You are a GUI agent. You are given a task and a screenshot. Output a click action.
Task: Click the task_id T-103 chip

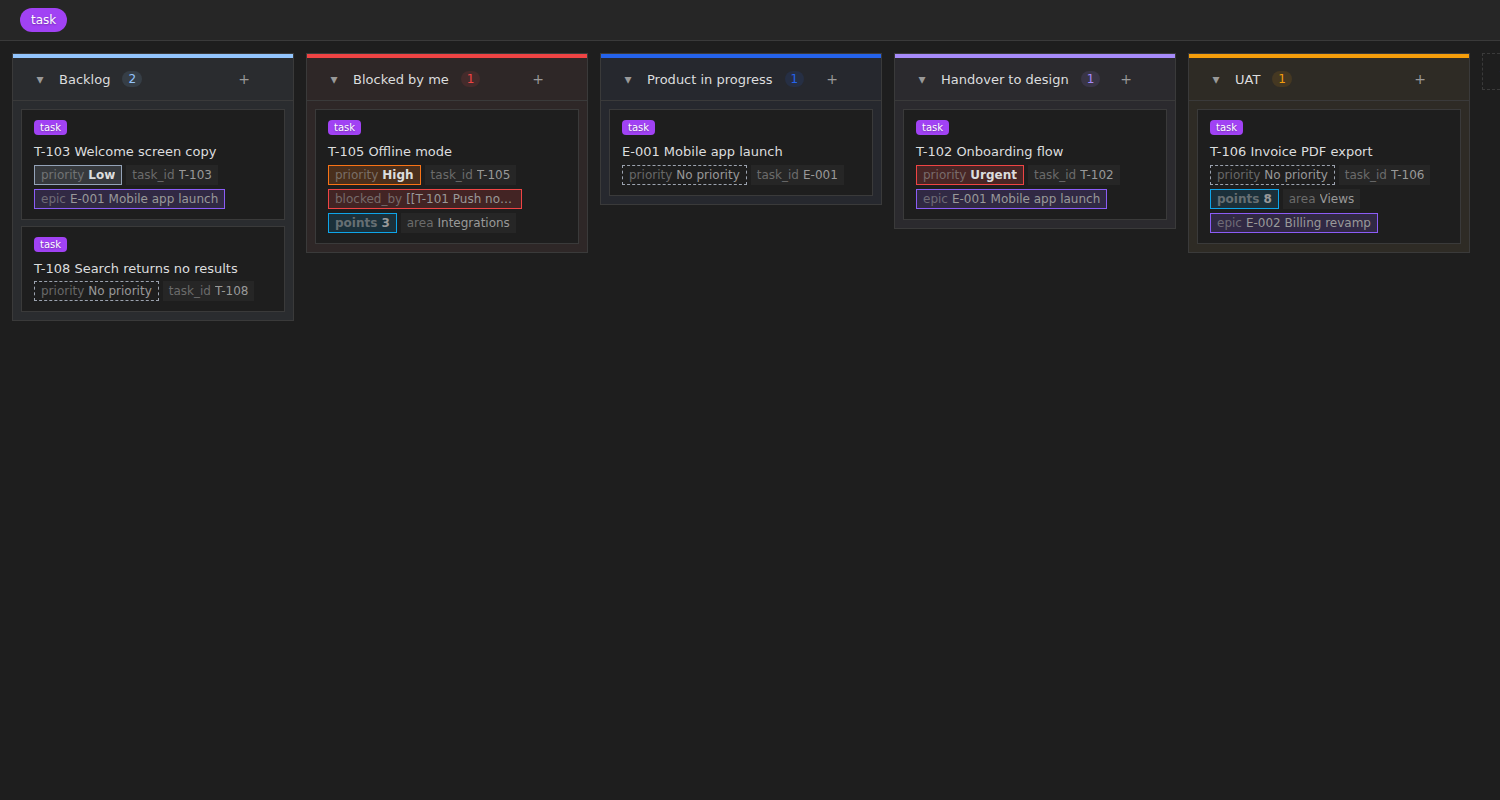point(172,175)
